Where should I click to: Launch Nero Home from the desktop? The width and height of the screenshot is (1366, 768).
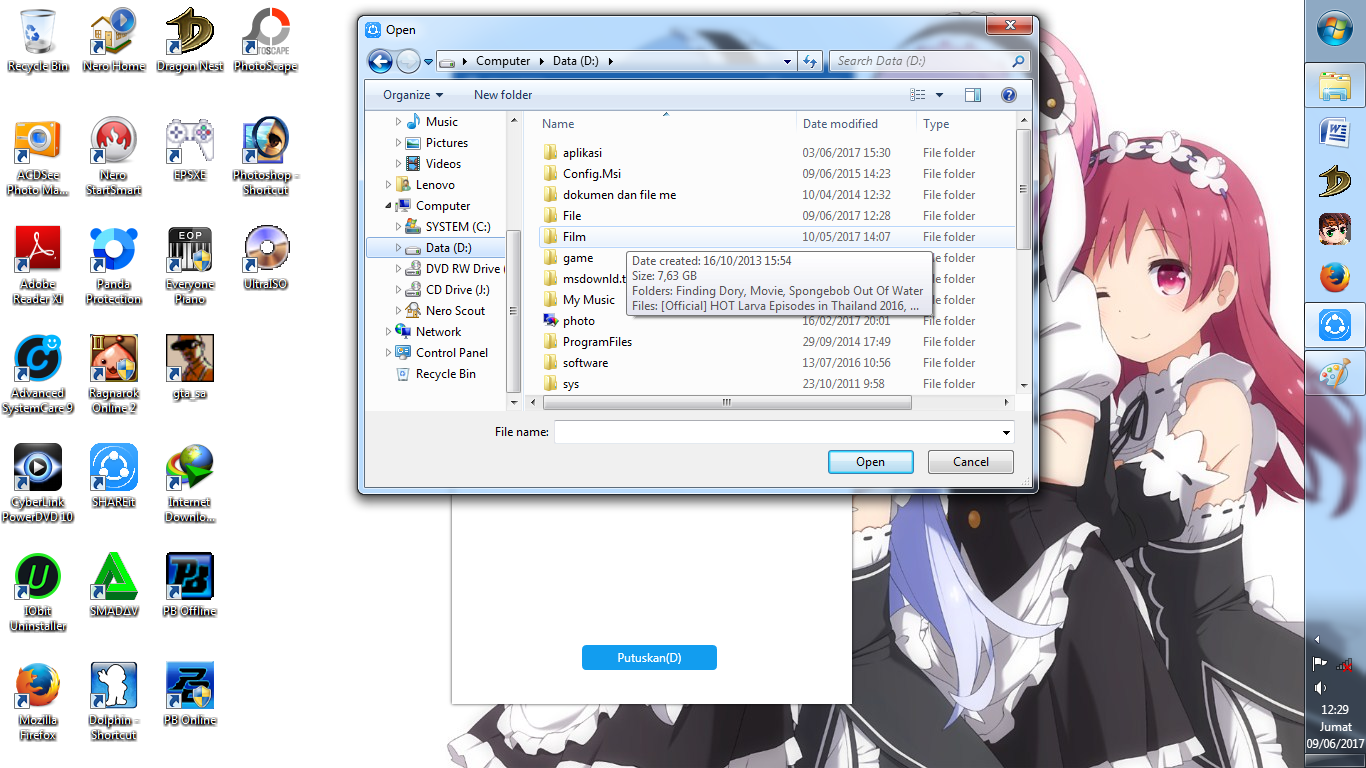(114, 40)
